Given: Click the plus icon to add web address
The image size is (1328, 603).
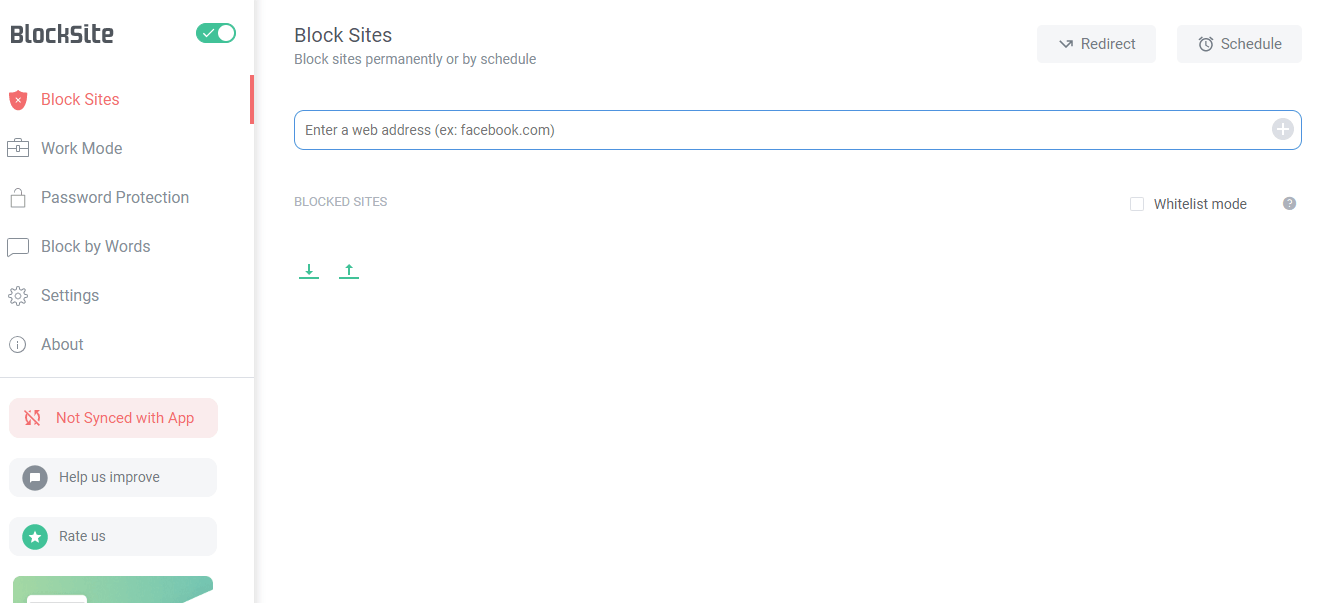Looking at the screenshot, I should tap(1282, 129).
